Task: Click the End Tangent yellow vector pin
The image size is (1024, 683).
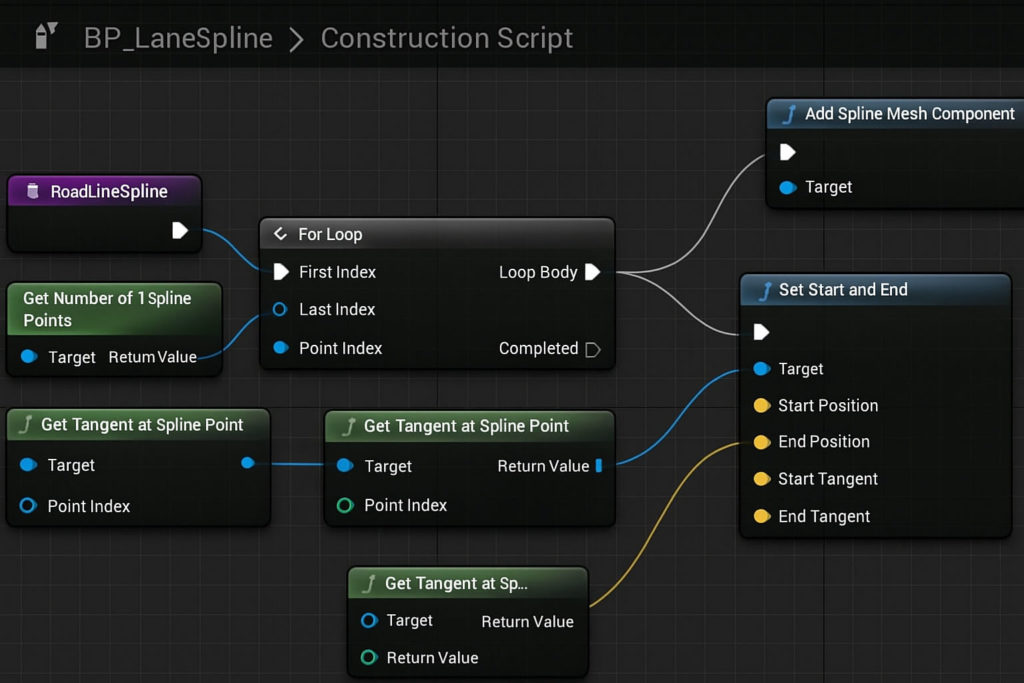Action: [761, 516]
